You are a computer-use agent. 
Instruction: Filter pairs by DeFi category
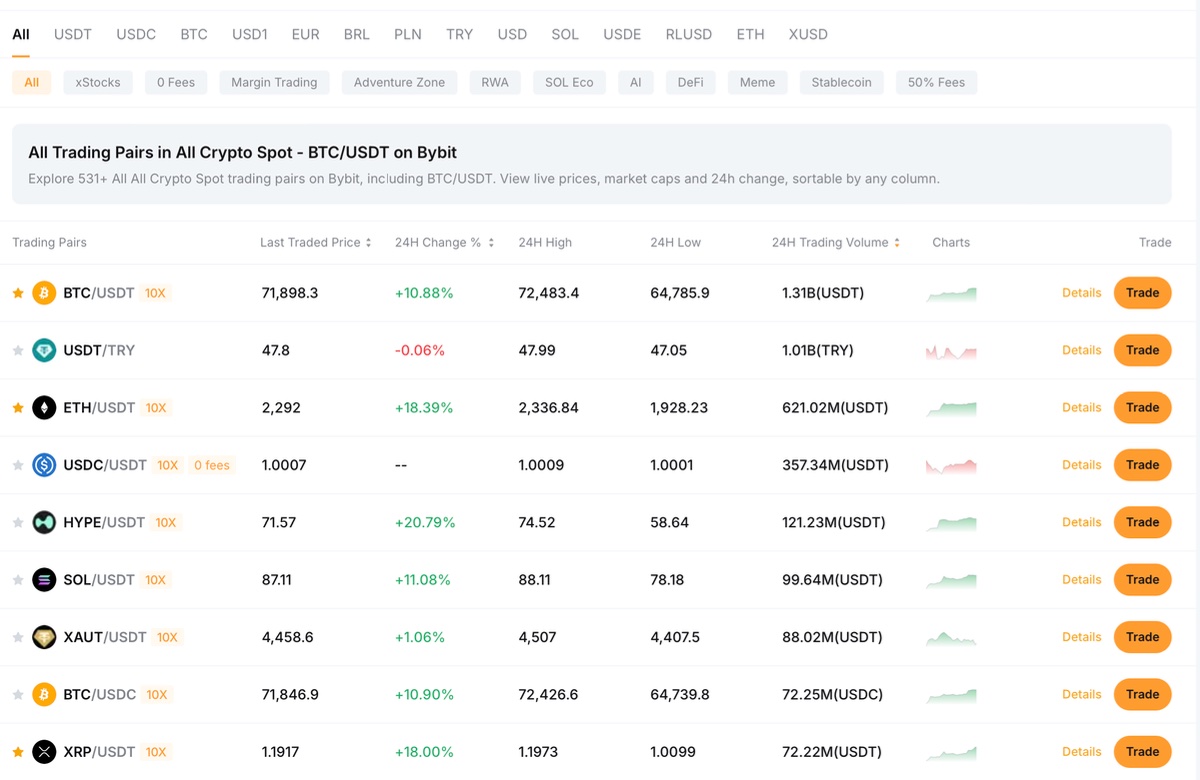[x=691, y=82]
